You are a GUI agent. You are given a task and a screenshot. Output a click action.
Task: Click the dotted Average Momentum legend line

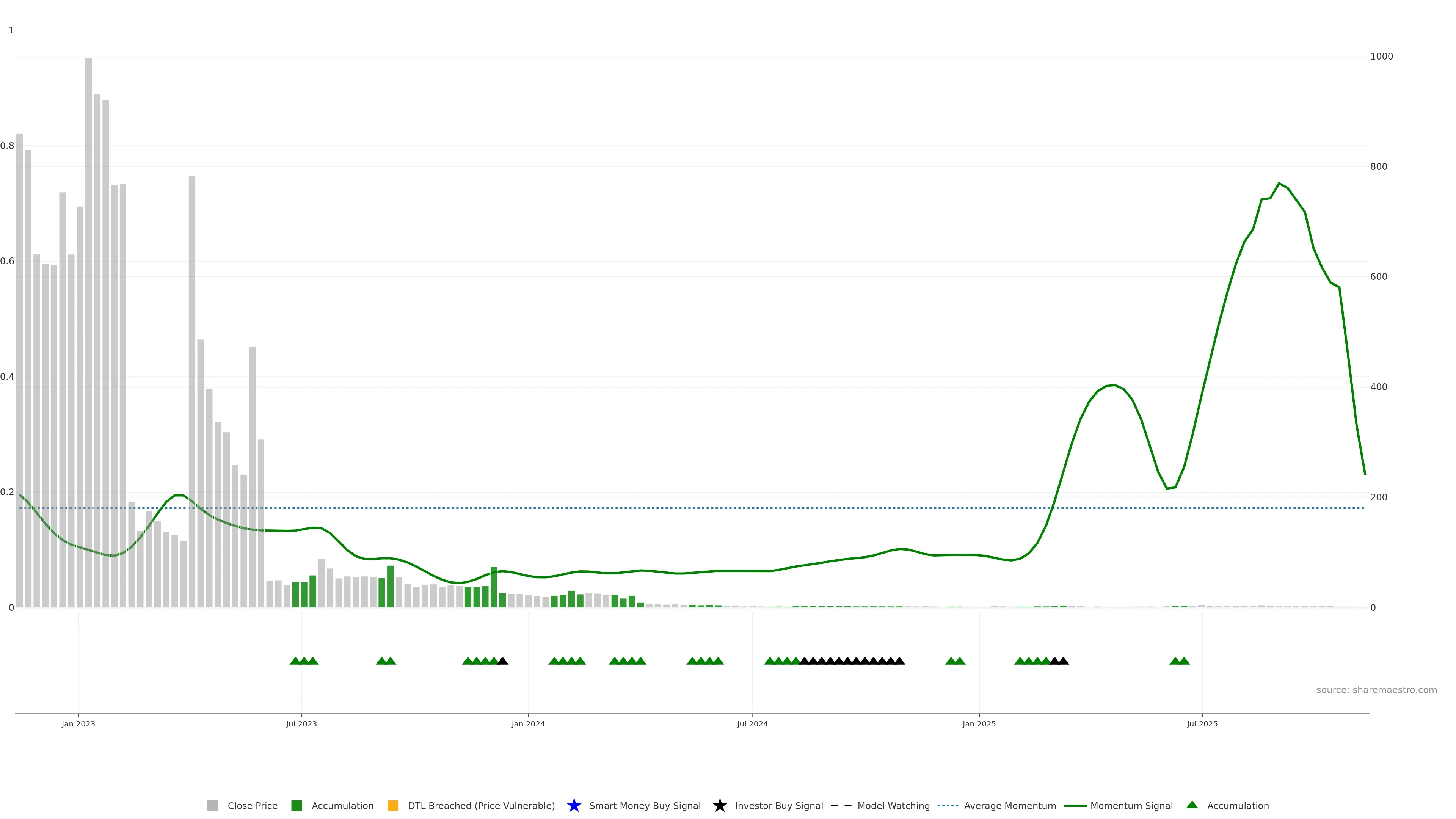point(948,805)
